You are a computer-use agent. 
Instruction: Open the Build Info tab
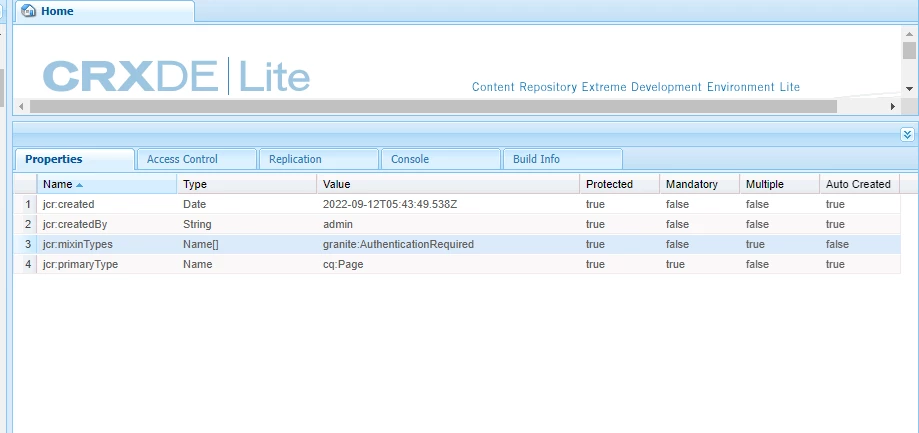562,159
